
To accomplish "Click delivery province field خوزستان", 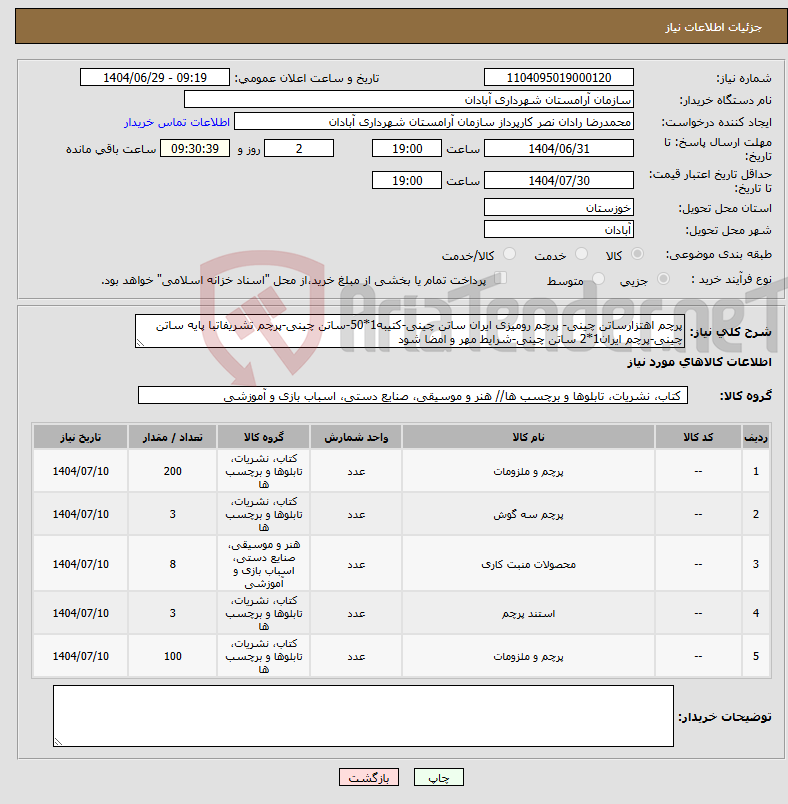I will coord(559,207).
